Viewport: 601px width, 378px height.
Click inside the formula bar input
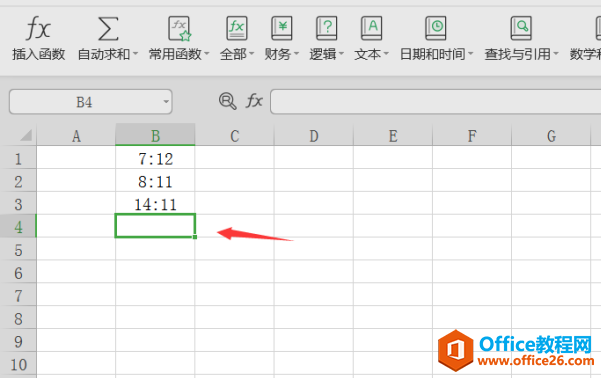[x=435, y=102]
